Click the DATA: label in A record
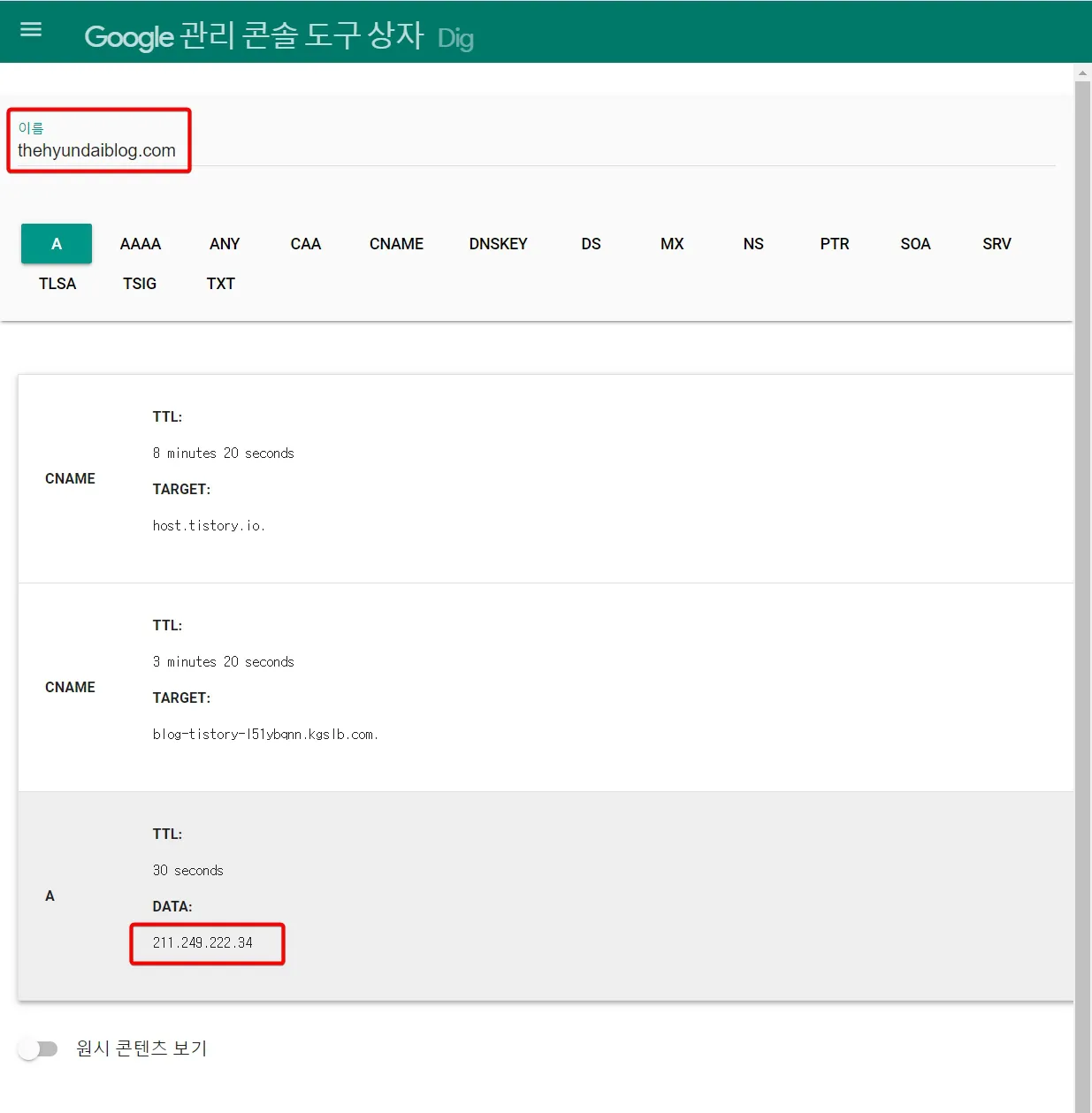The width and height of the screenshot is (1092, 1113). pyautogui.click(x=172, y=906)
